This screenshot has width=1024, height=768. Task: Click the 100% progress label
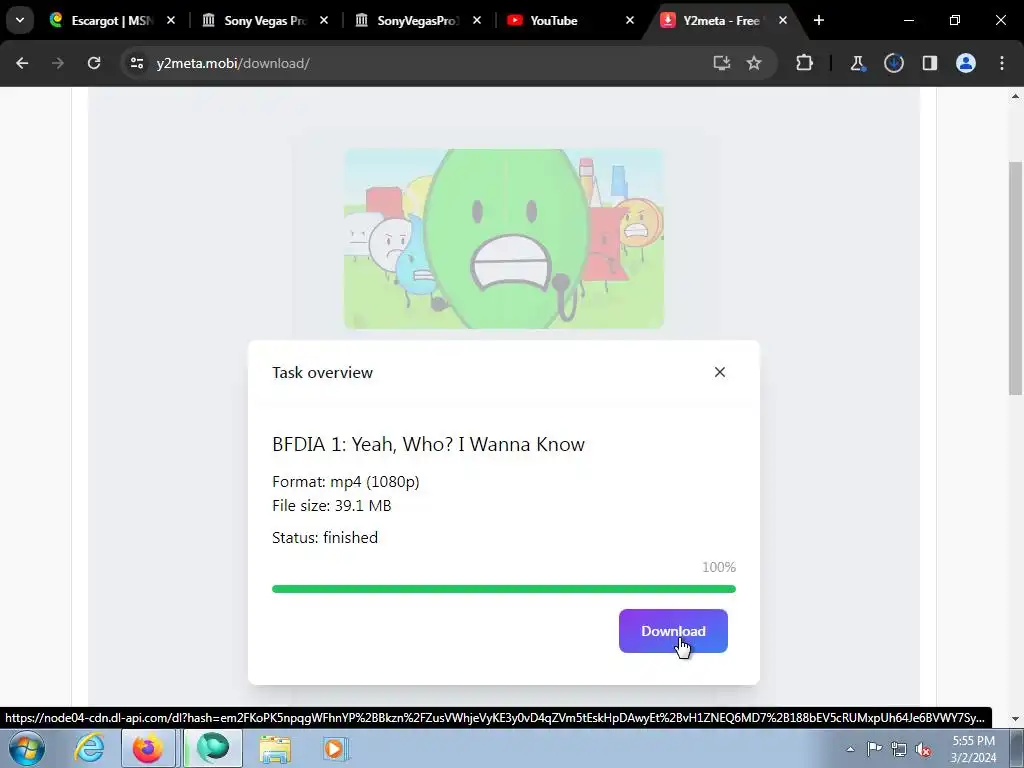click(x=719, y=567)
